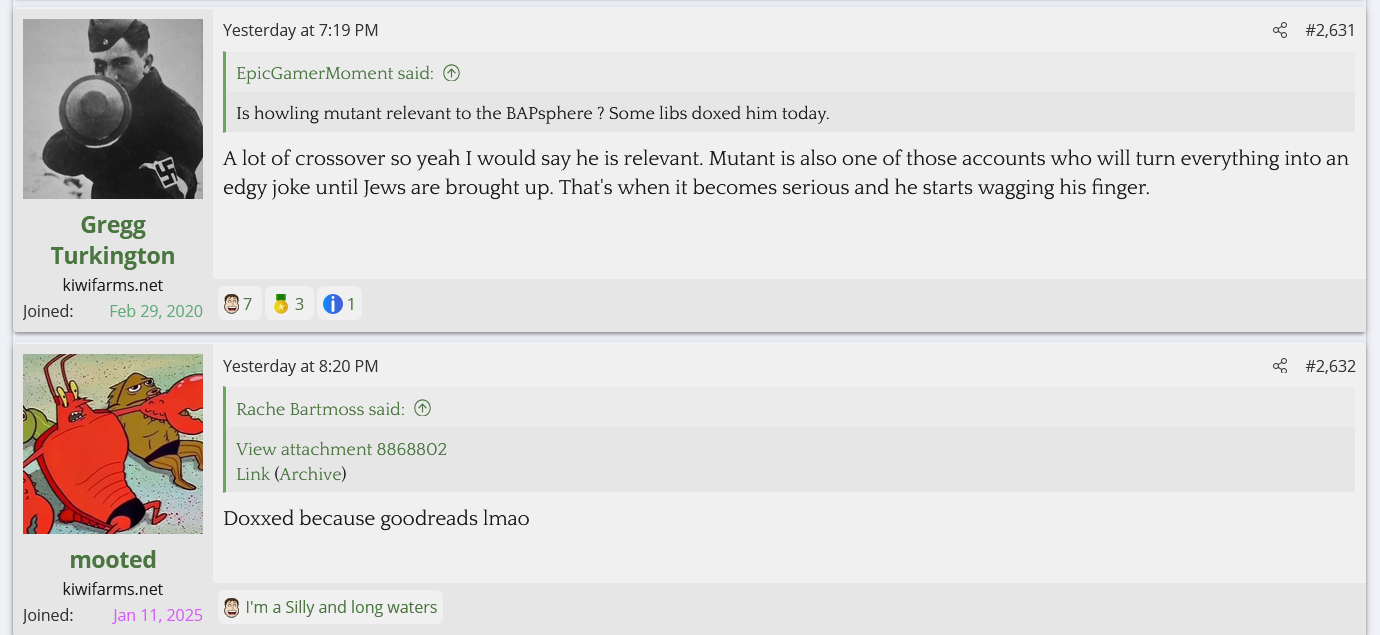Open mooted's lobster avatar image
Viewport: 1380px width, 635px height.
pos(113,444)
